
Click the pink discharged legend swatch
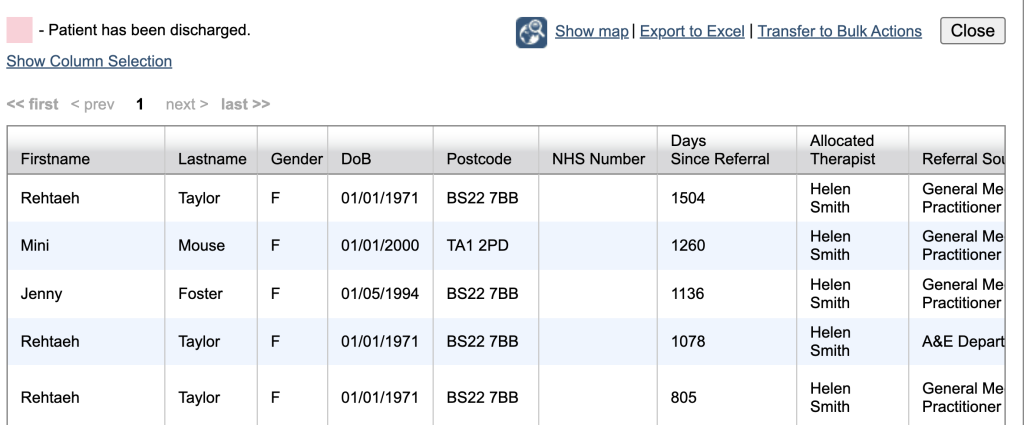19,31
